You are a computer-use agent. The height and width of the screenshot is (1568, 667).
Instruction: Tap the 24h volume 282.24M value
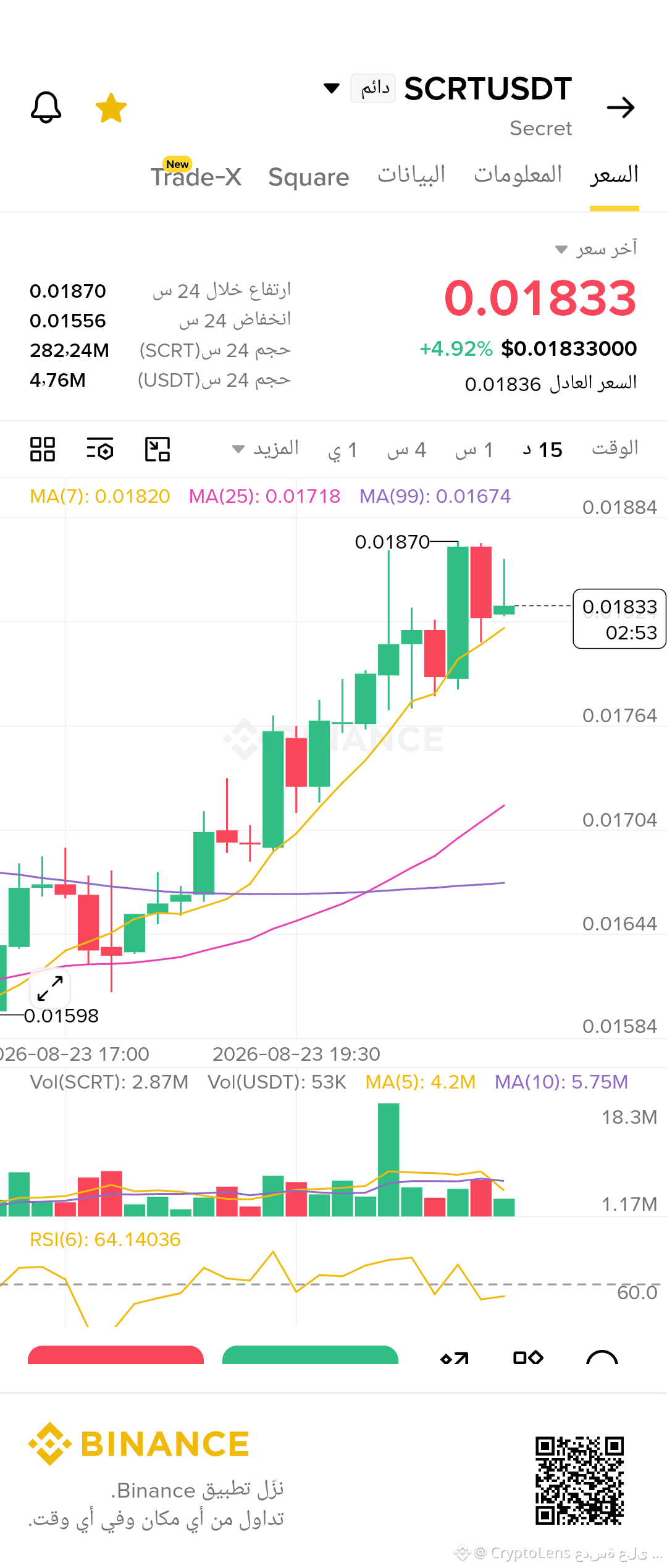click(x=69, y=350)
